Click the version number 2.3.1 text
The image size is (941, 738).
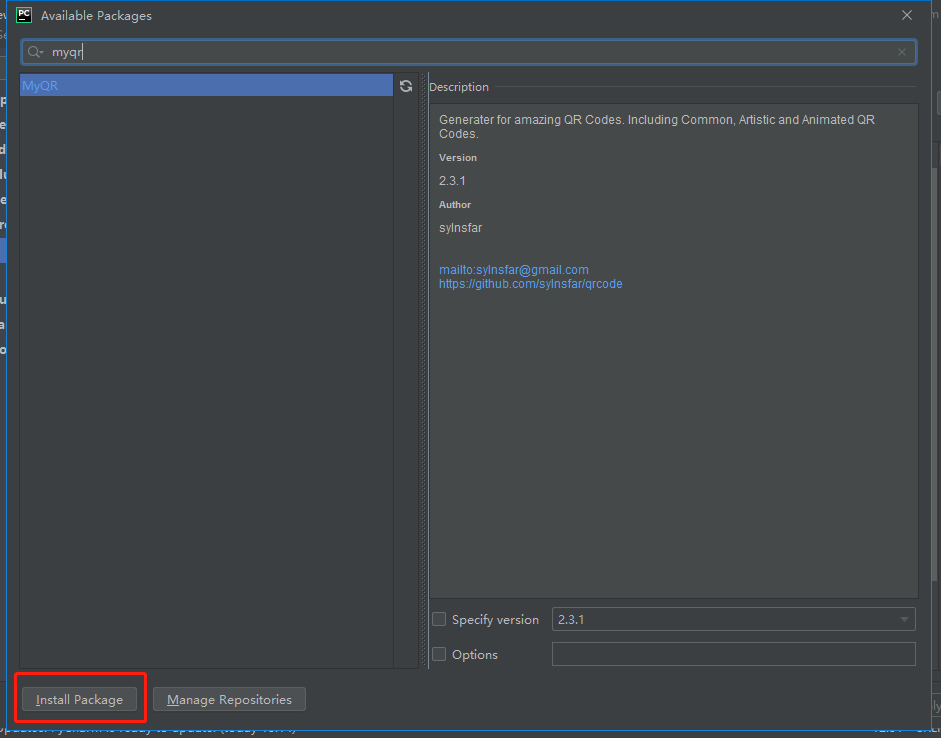[x=452, y=181]
